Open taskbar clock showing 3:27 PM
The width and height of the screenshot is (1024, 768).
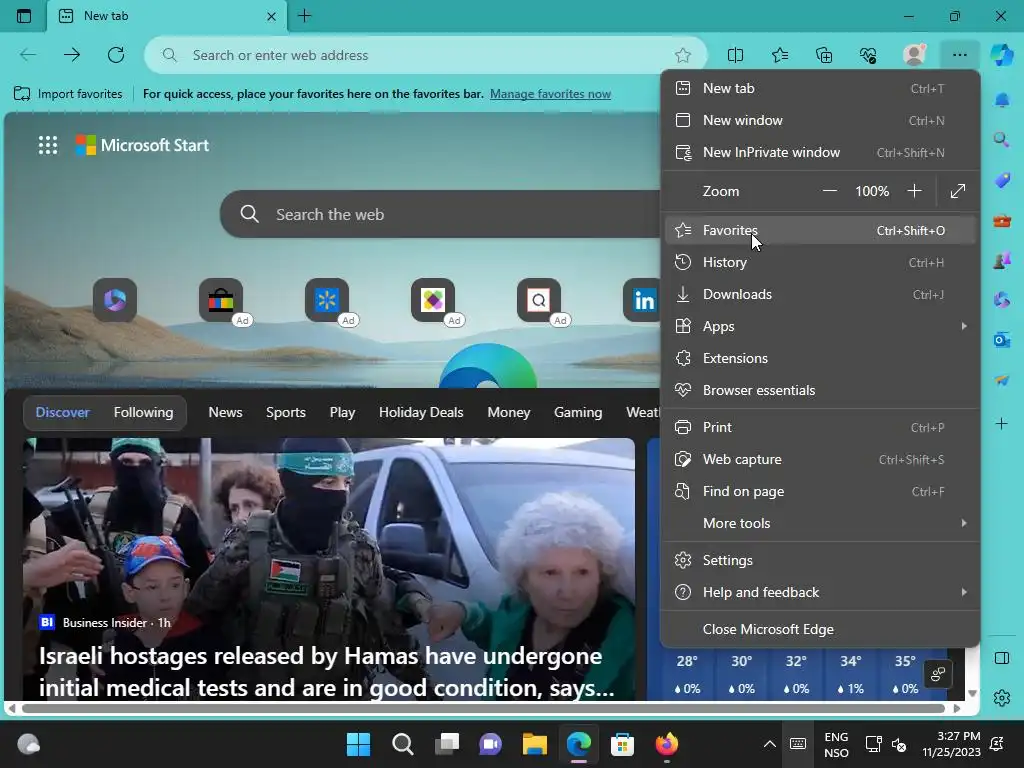tap(952, 744)
